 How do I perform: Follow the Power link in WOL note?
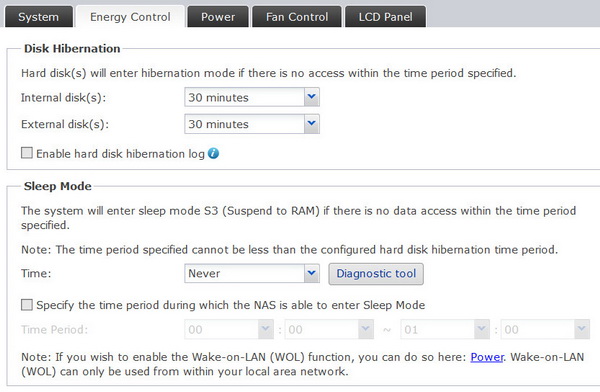tap(487, 357)
